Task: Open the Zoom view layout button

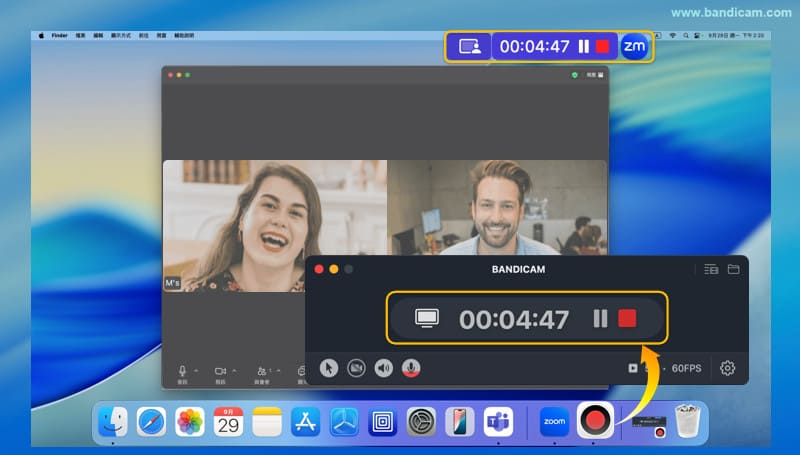Action: click(595, 75)
